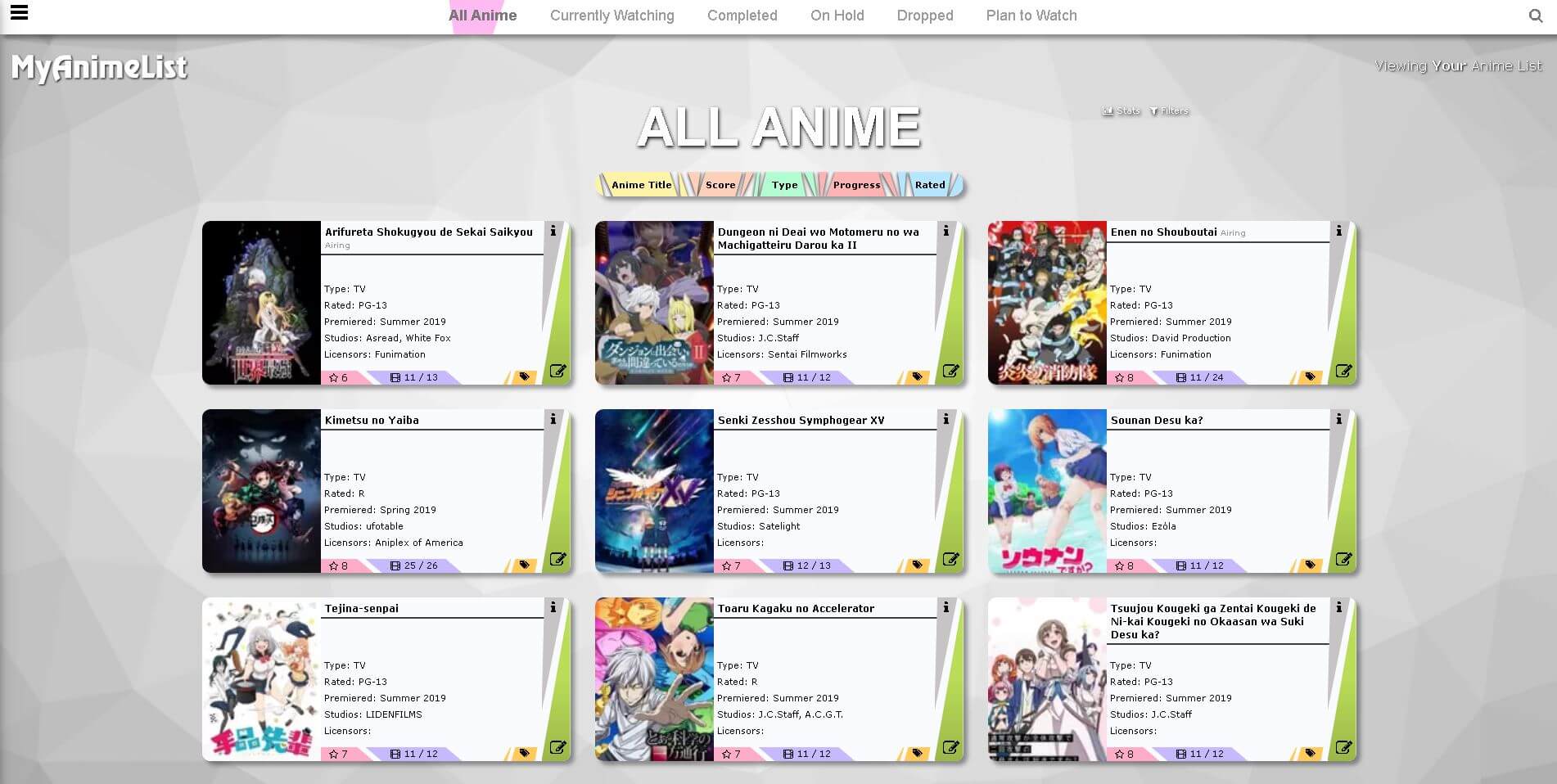Click tag icon on Toaru Kagaku no Accelerator card

click(x=917, y=754)
